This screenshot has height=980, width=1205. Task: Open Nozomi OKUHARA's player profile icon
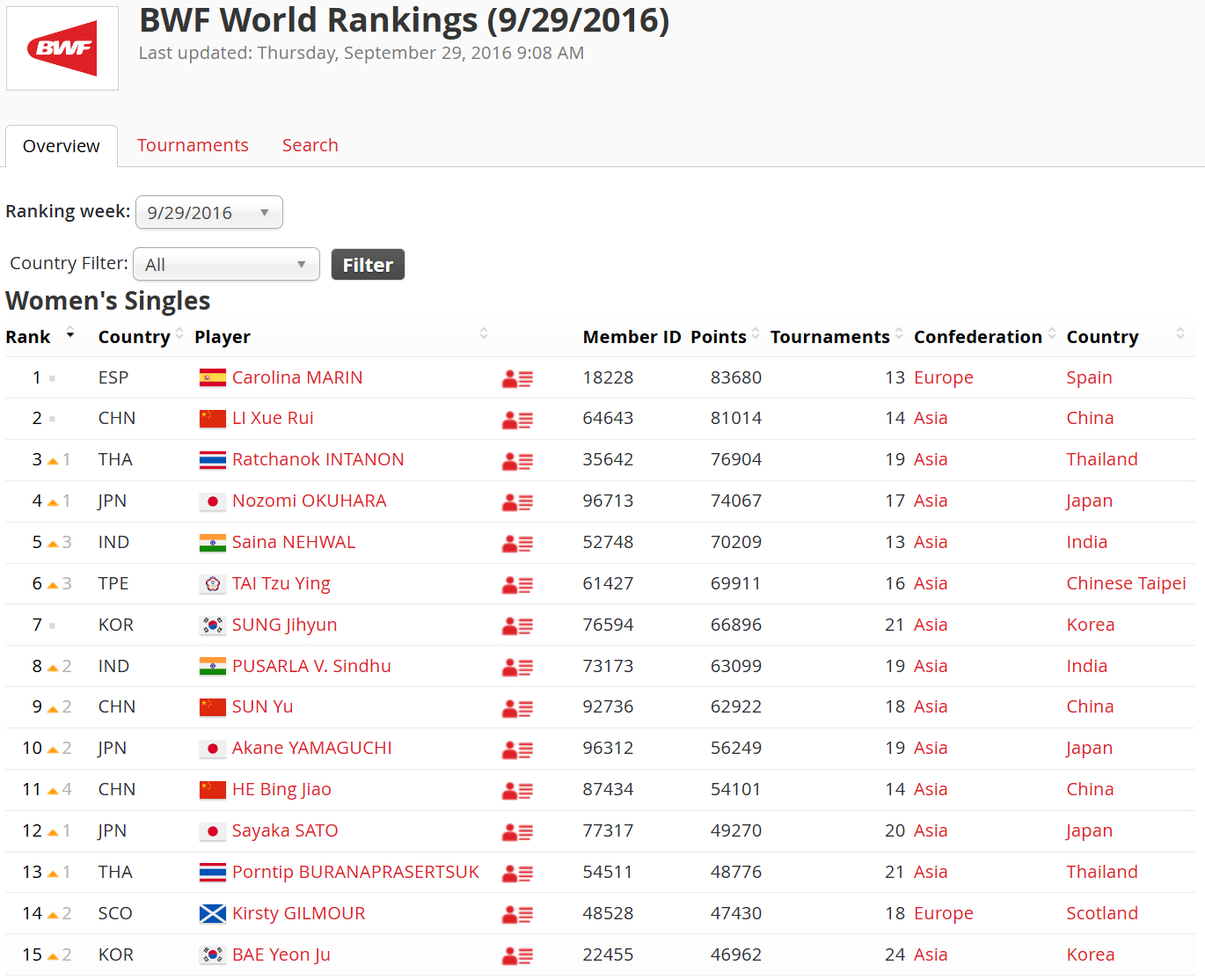517,502
